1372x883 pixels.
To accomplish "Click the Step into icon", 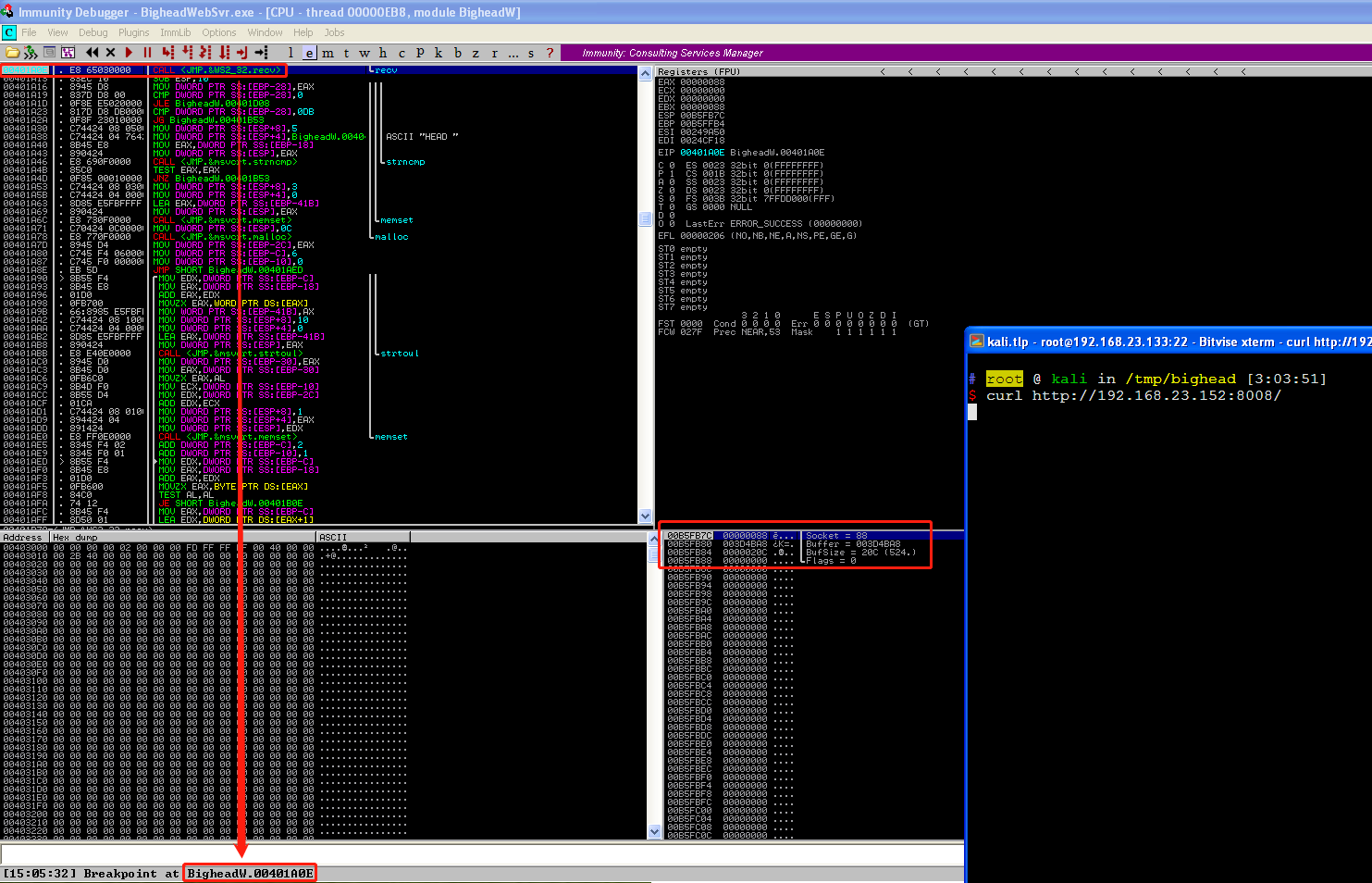I will click(167, 53).
